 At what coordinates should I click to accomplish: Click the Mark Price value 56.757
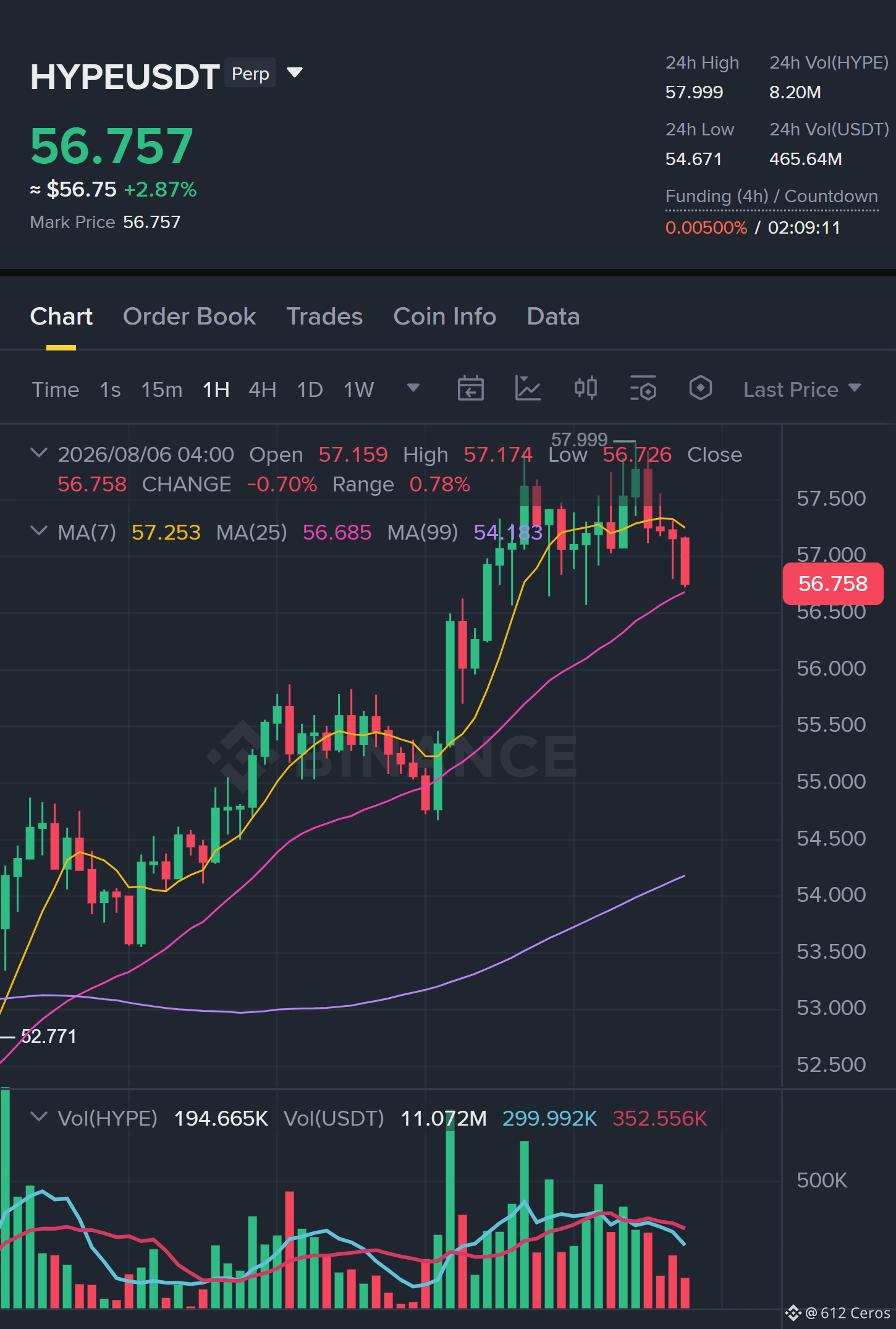(152, 222)
